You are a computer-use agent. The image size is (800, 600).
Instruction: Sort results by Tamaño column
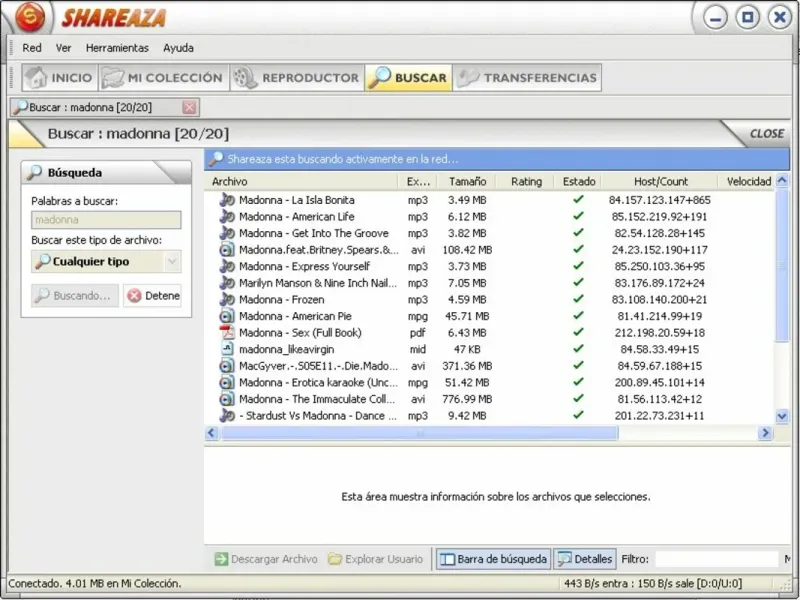(x=467, y=181)
